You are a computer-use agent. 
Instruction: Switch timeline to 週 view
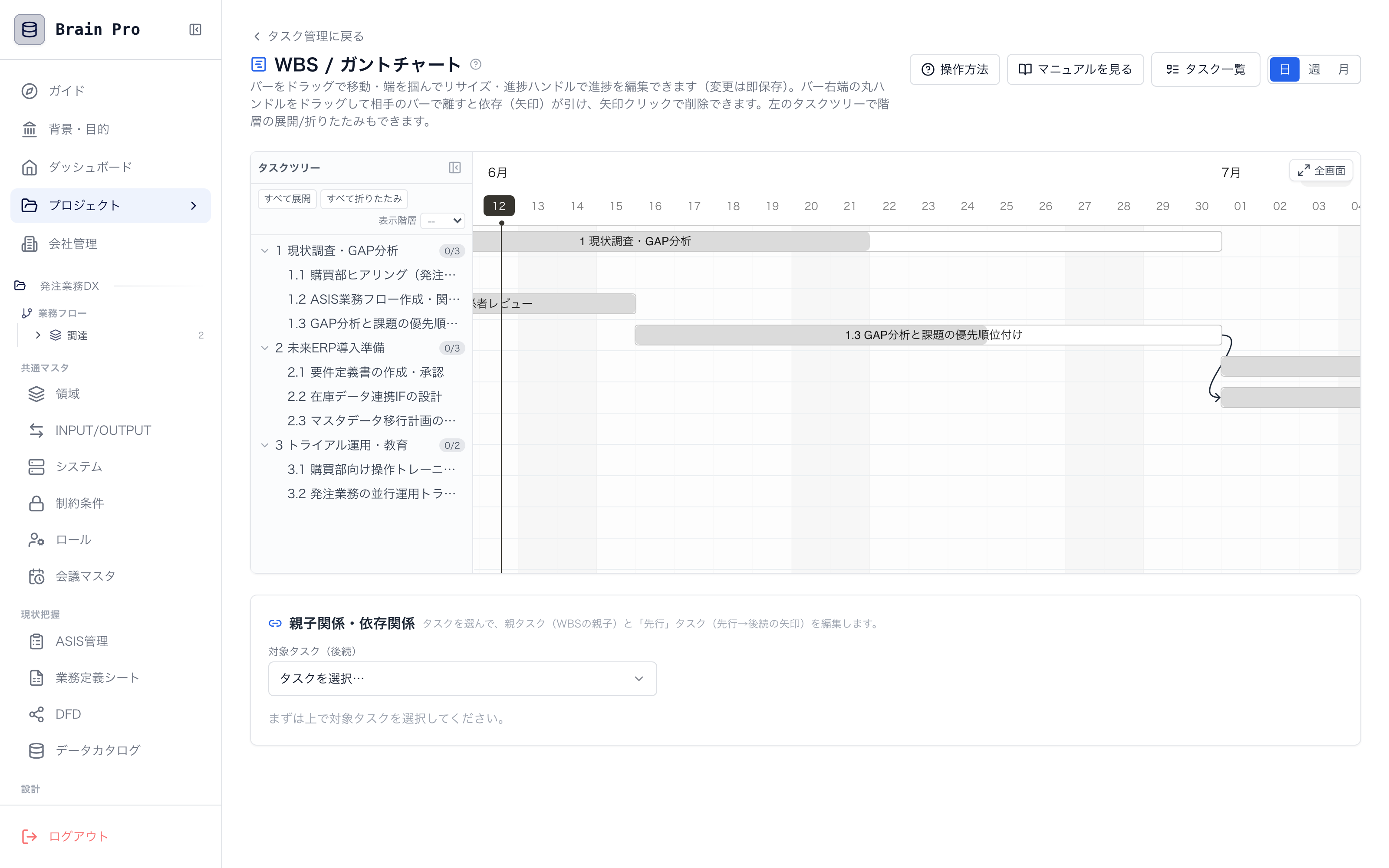click(1314, 69)
